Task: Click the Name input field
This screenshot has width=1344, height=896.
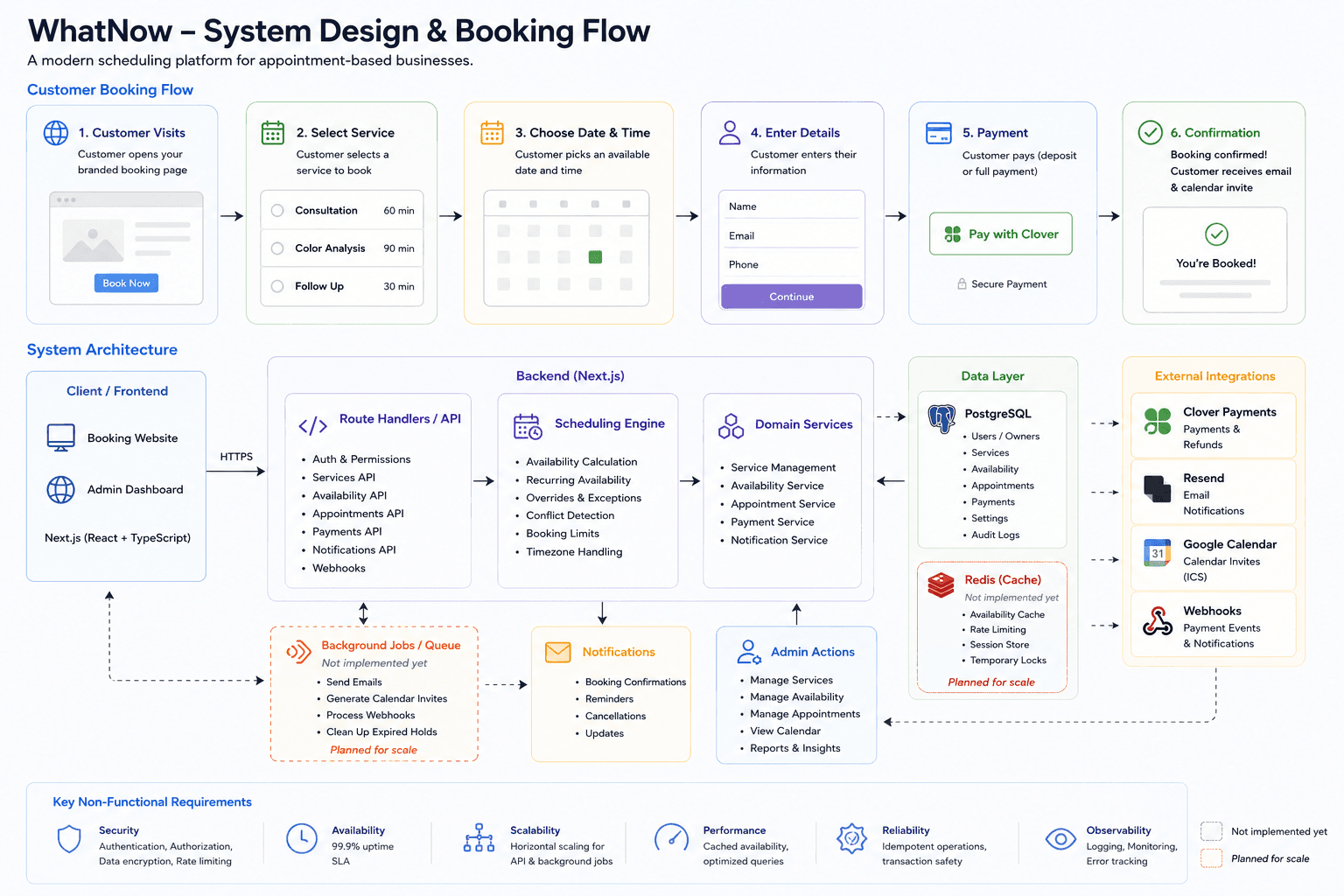Action: (792, 206)
